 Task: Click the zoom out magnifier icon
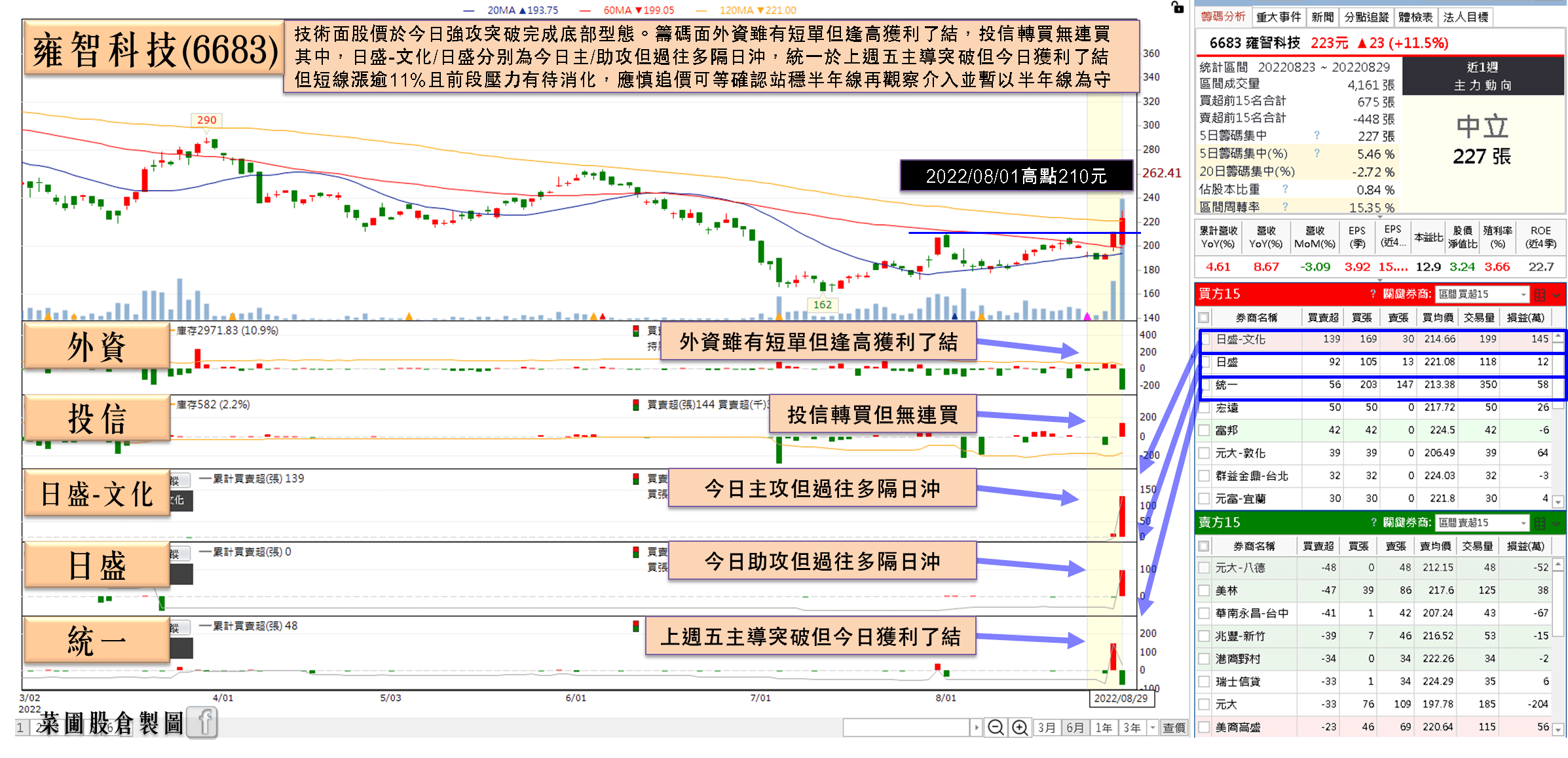click(996, 728)
